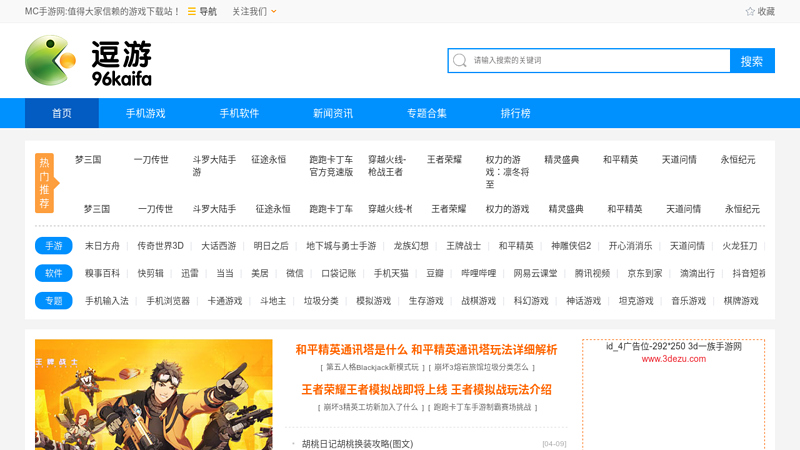Open the 梦三国 link in top row

[88, 160]
